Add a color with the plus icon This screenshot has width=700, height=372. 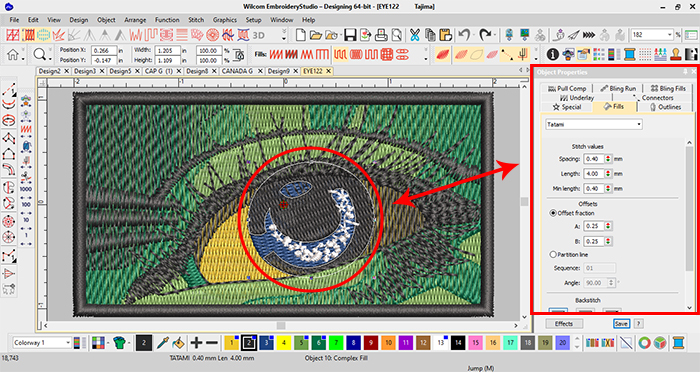(196, 343)
